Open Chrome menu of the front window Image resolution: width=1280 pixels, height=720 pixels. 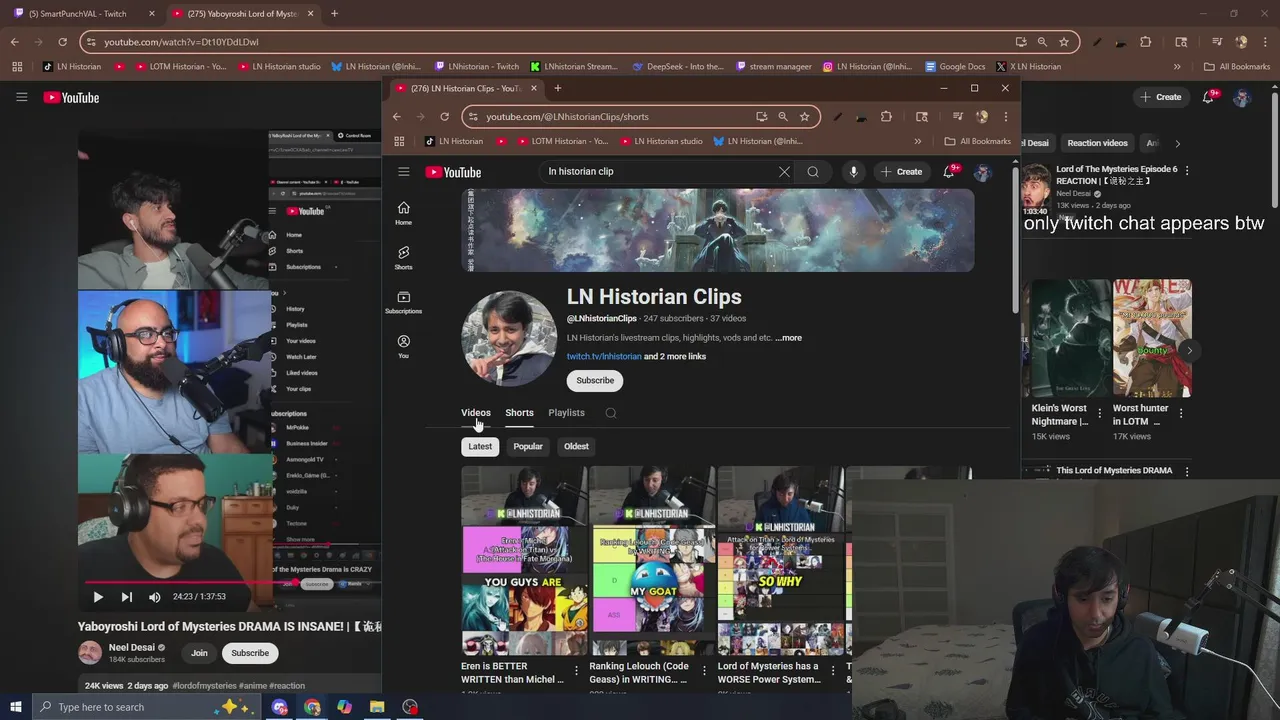1005,116
